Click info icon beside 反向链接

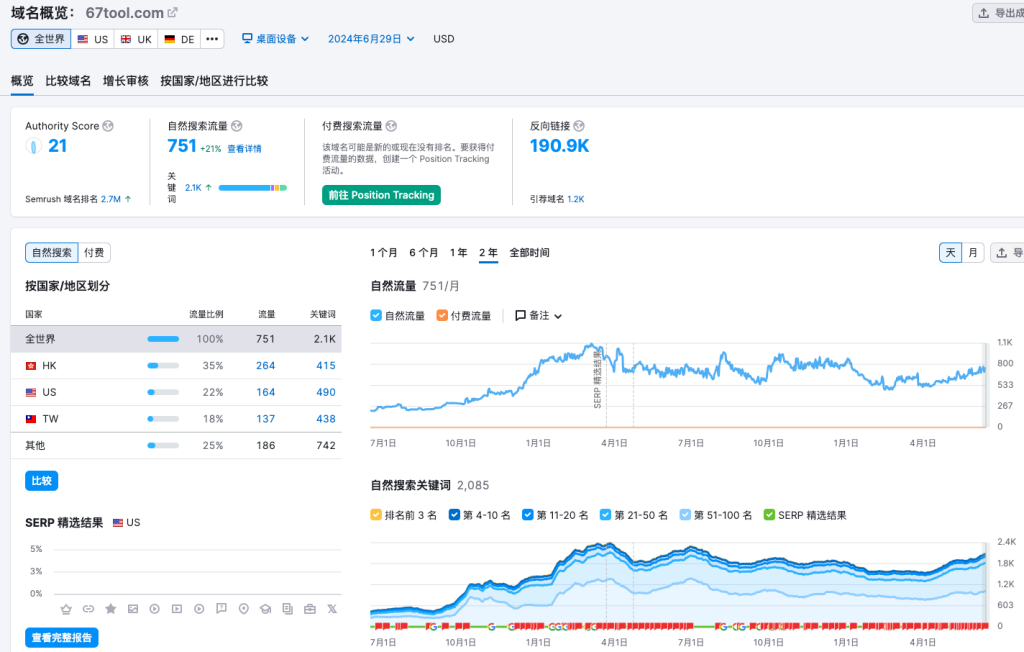[x=579, y=125]
